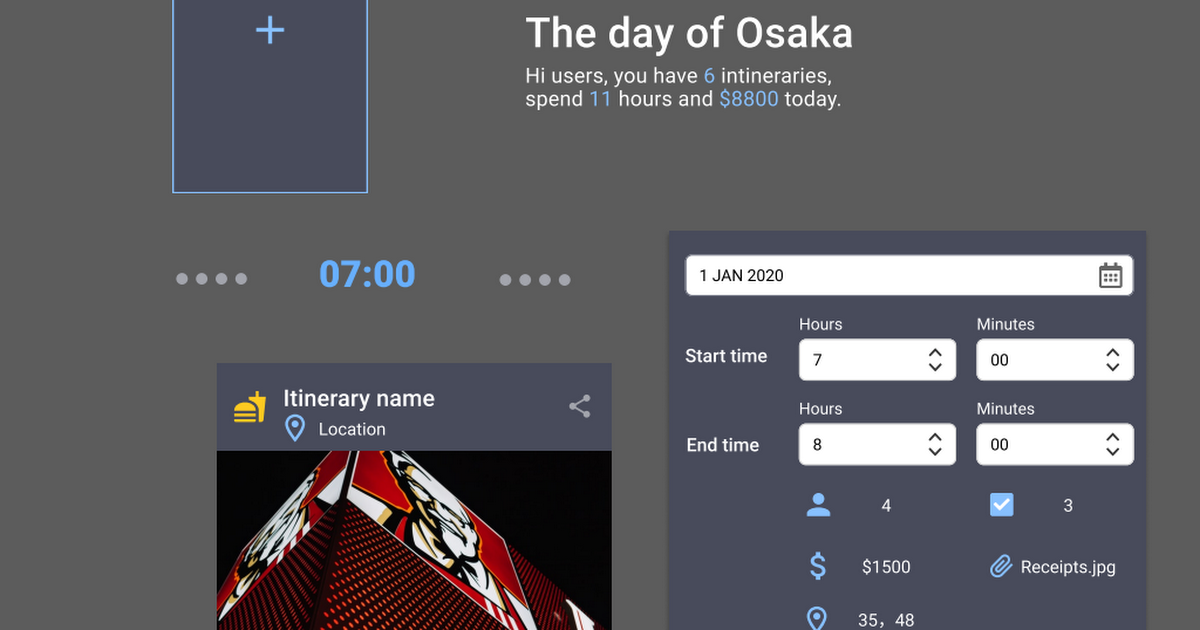The image size is (1200, 630).
Task: Click the dots left of 07:00
Action: click(212, 279)
